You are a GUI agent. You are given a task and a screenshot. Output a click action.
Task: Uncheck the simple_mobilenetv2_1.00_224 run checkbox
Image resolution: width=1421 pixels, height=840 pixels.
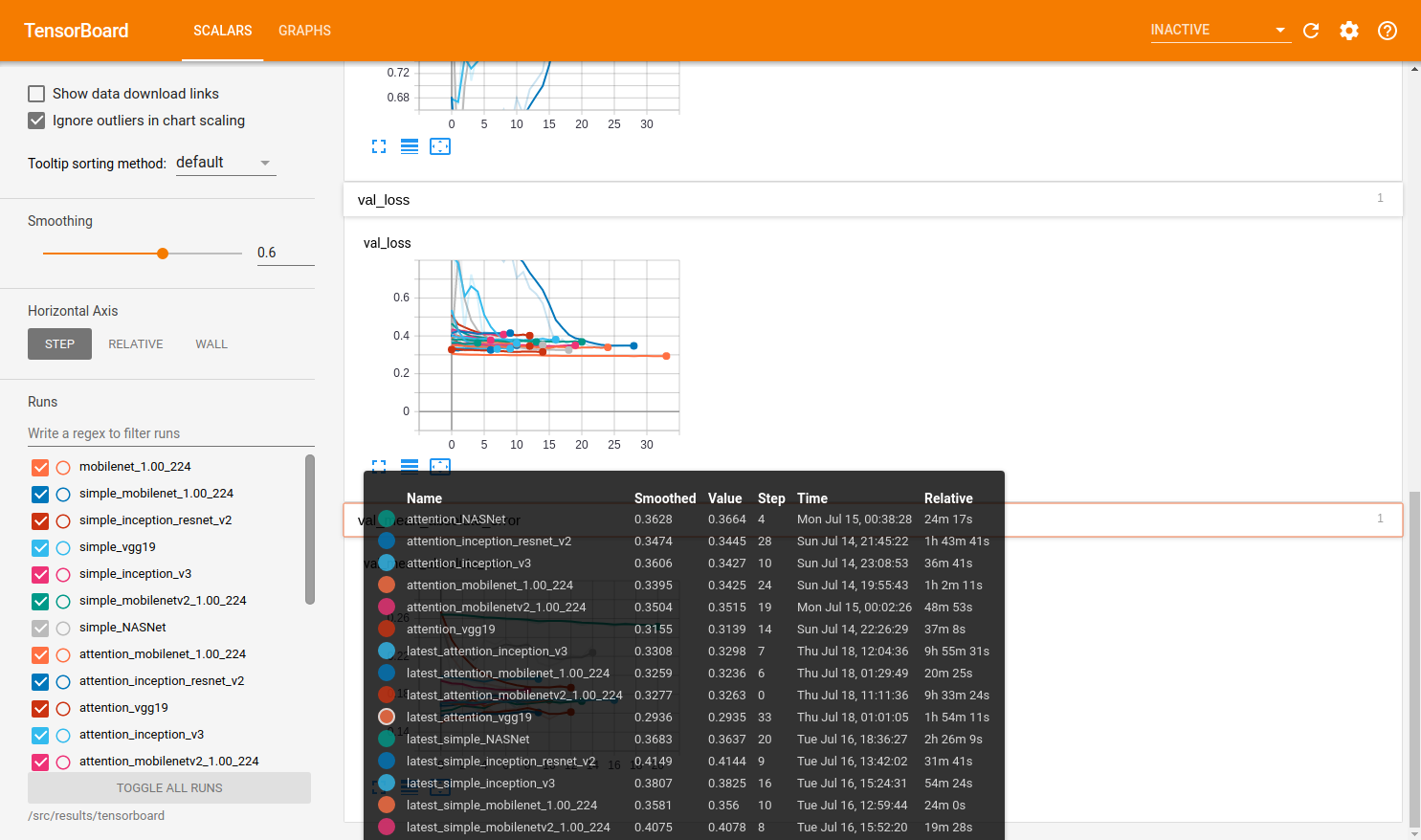click(40, 602)
